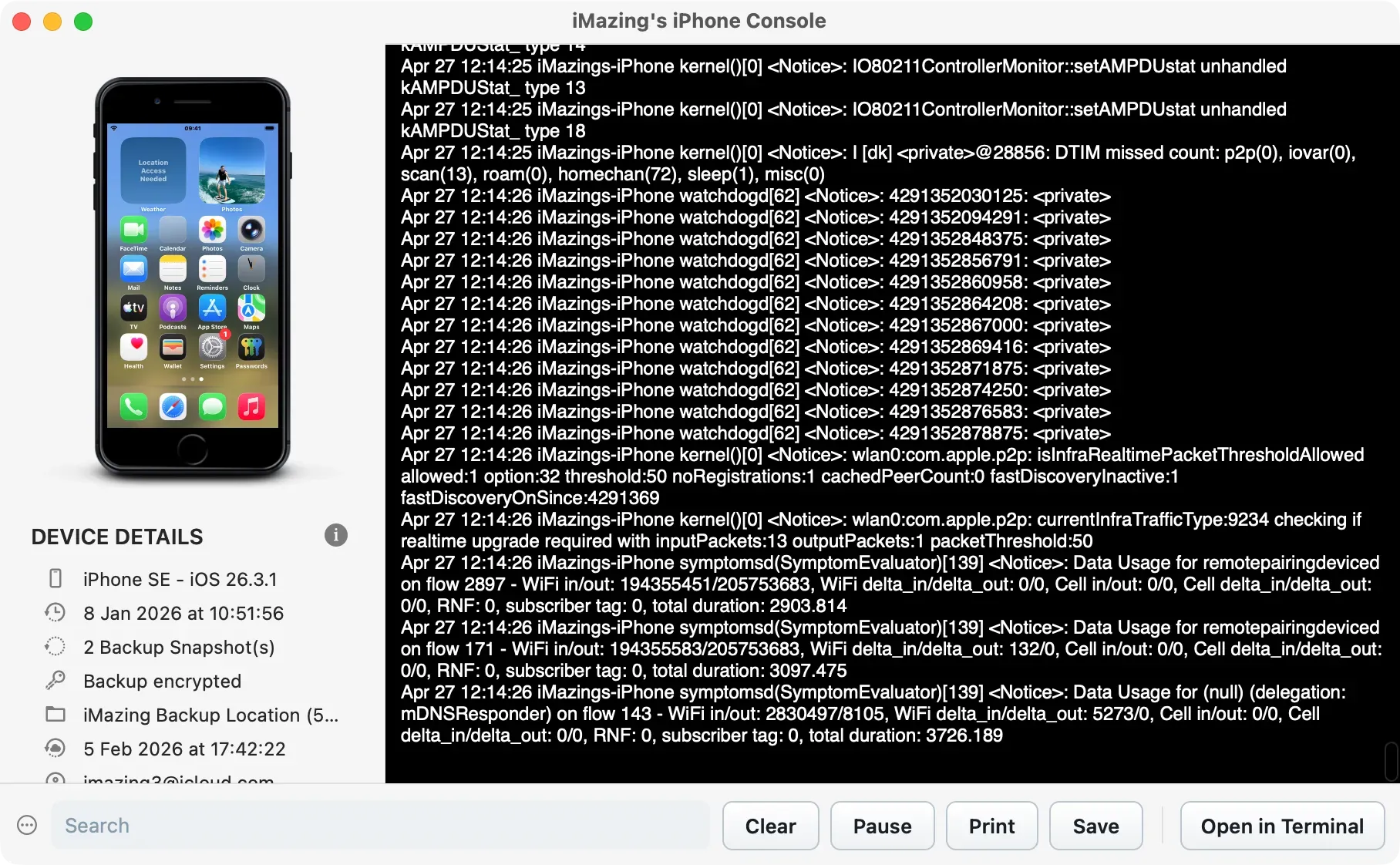Focus the Search field
This screenshot has height=865, width=1400.
380,826
